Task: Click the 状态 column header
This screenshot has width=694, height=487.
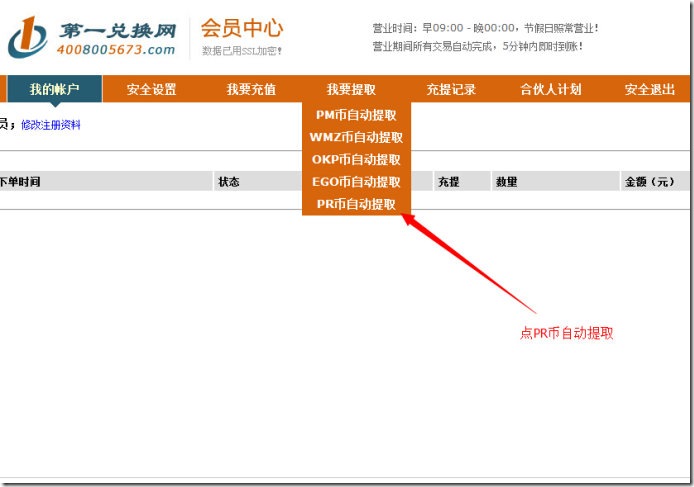Action: pyautogui.click(x=229, y=182)
